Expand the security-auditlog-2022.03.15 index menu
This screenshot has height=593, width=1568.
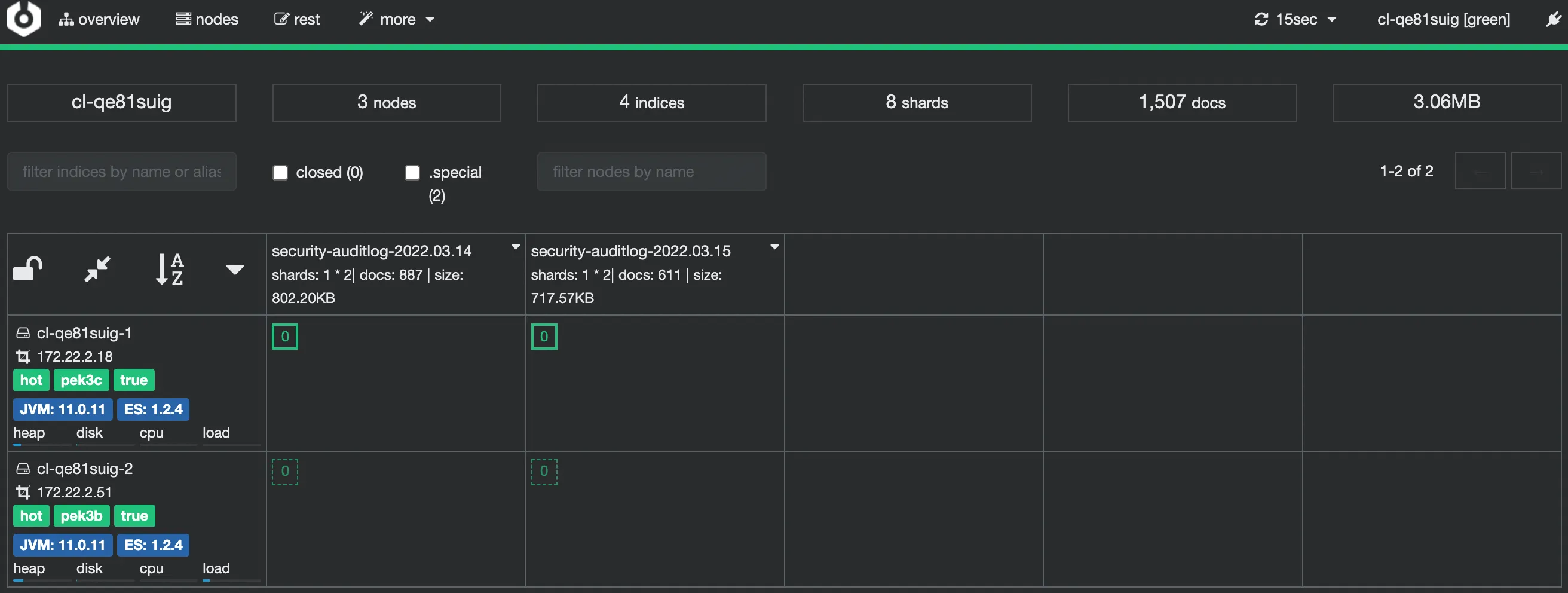pyautogui.click(x=774, y=247)
